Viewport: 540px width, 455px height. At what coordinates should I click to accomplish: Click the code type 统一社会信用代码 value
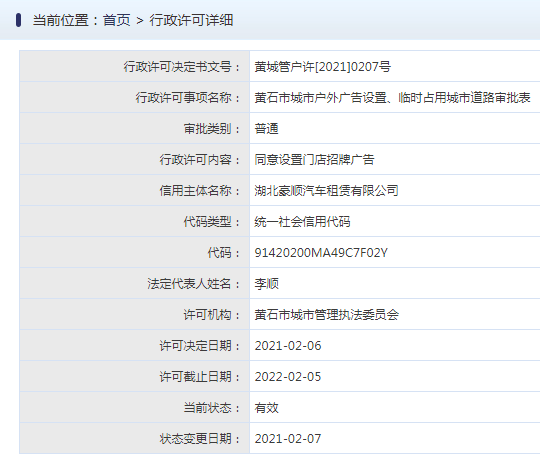pos(302,221)
